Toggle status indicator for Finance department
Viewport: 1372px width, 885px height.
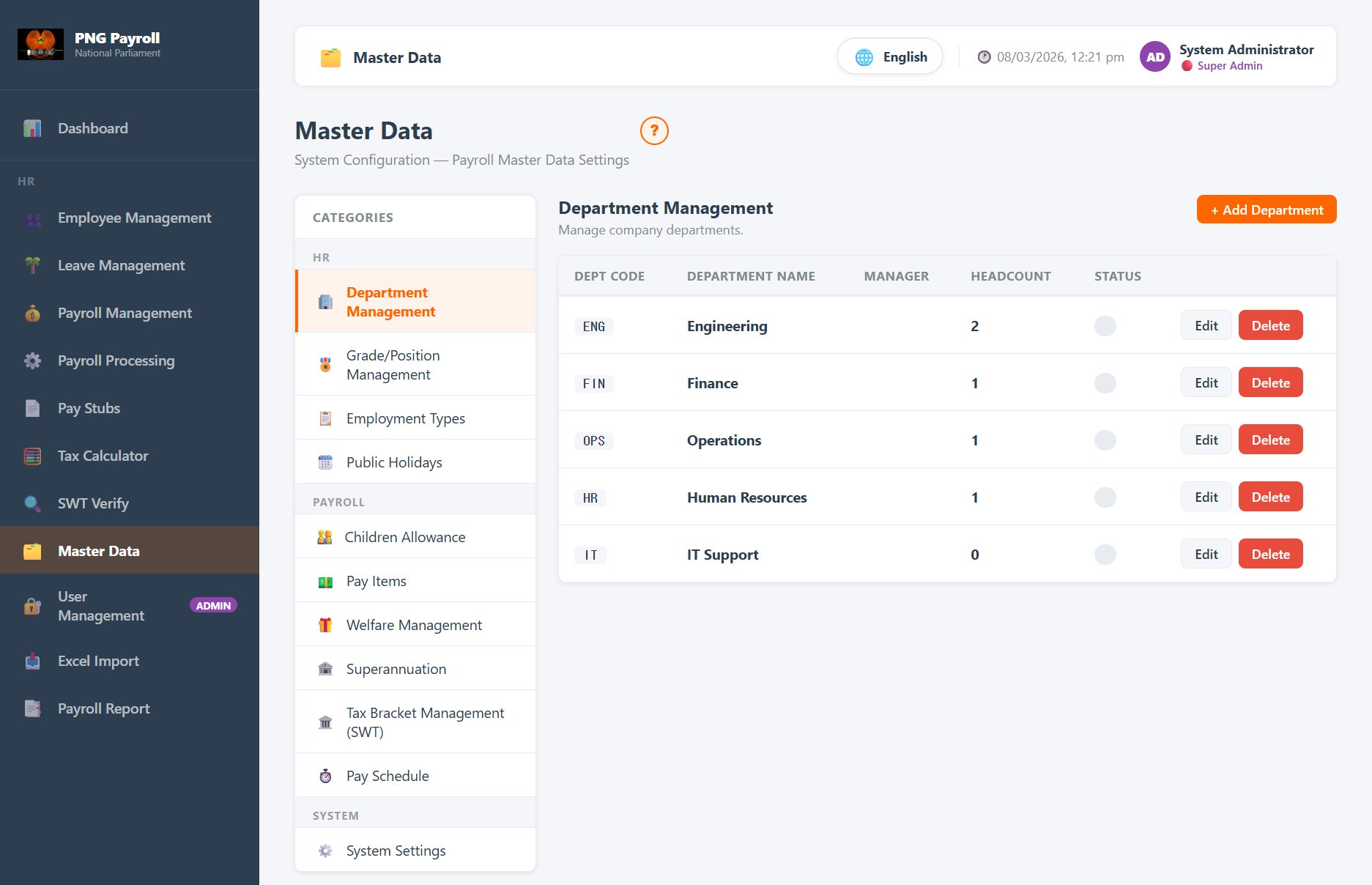1105,383
